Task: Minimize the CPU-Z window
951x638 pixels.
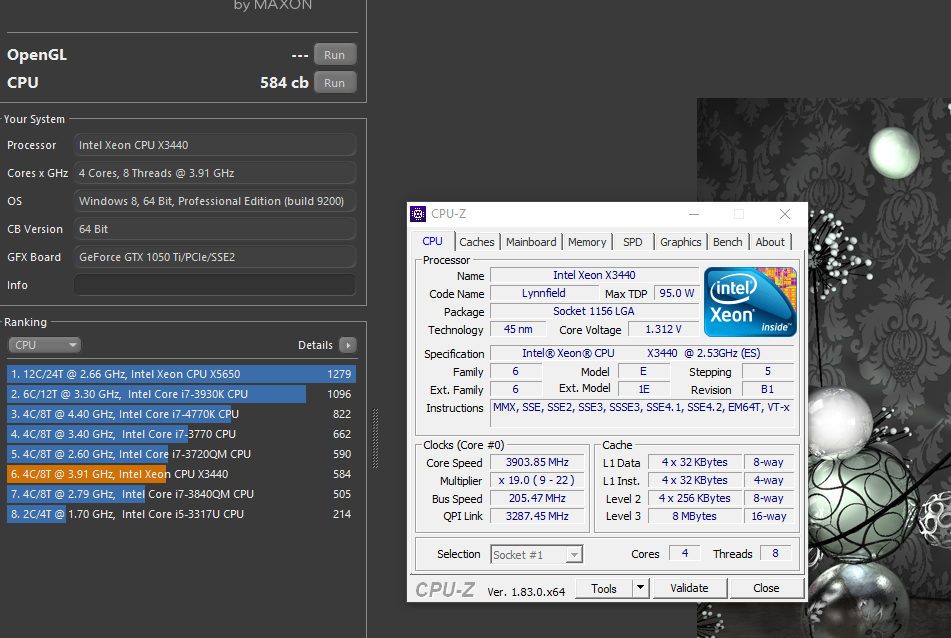Action: click(x=694, y=214)
